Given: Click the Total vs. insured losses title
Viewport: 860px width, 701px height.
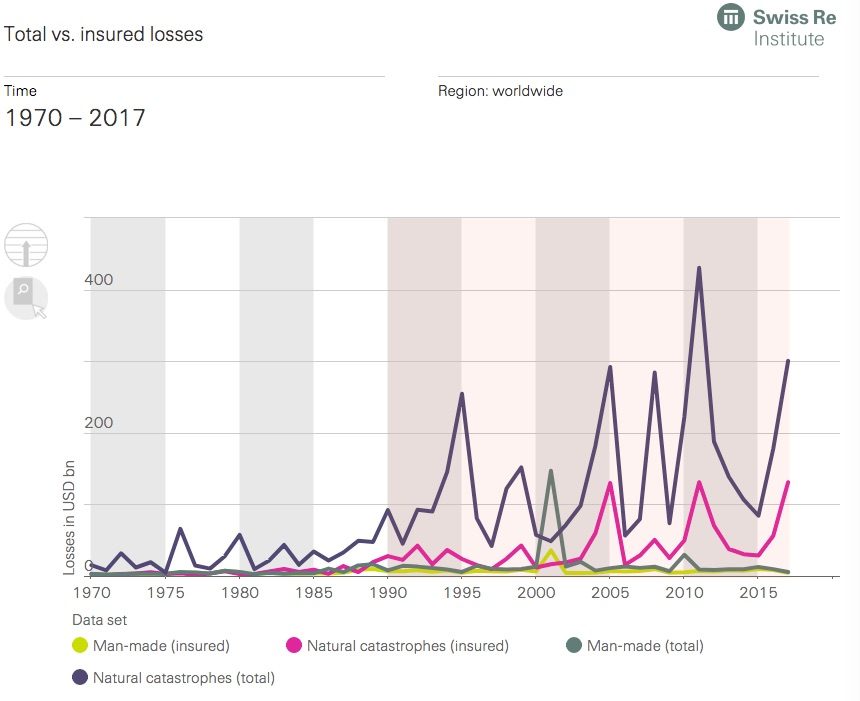Looking at the screenshot, I should 104,34.
